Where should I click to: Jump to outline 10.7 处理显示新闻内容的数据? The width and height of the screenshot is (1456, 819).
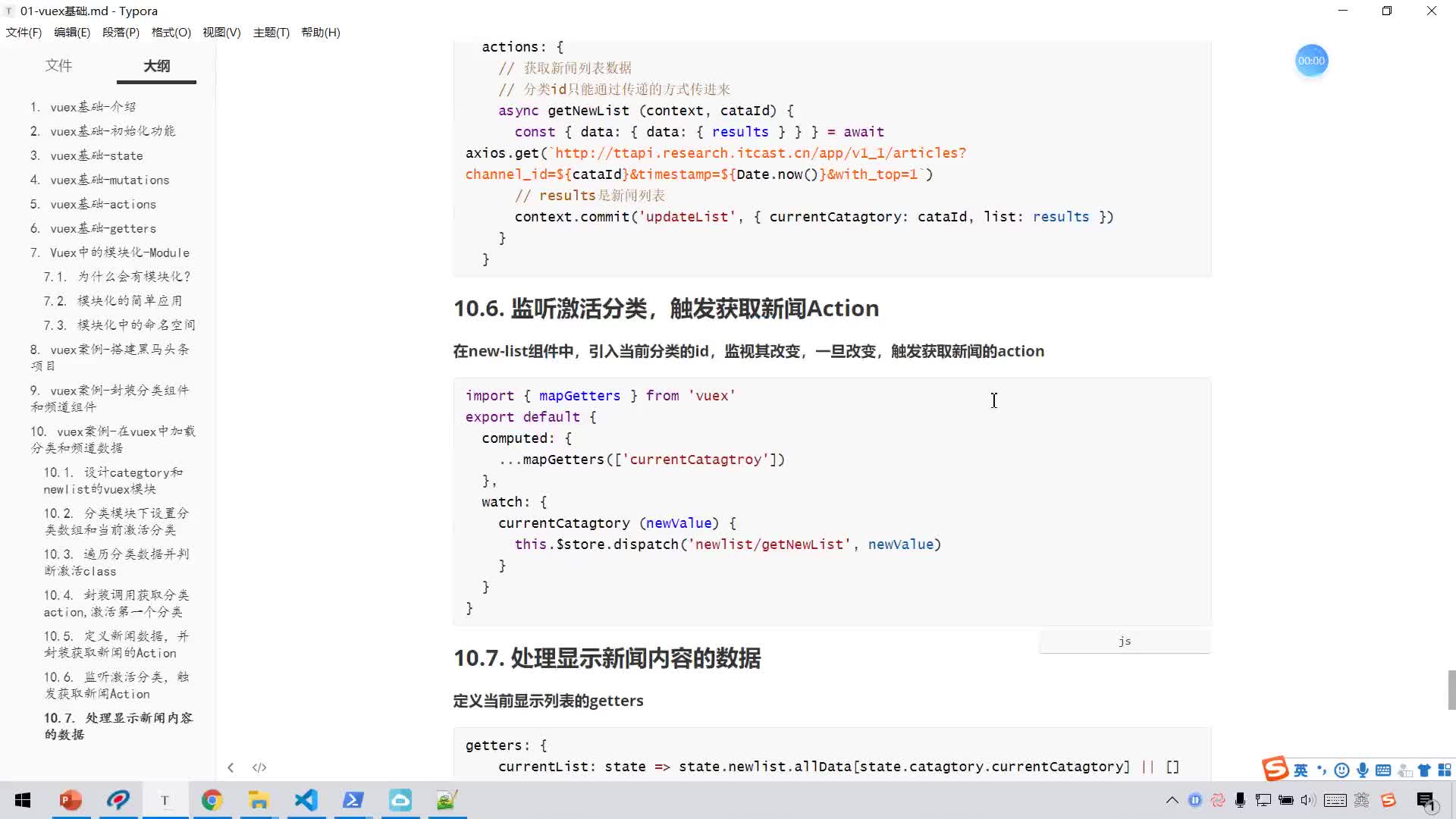coord(119,726)
